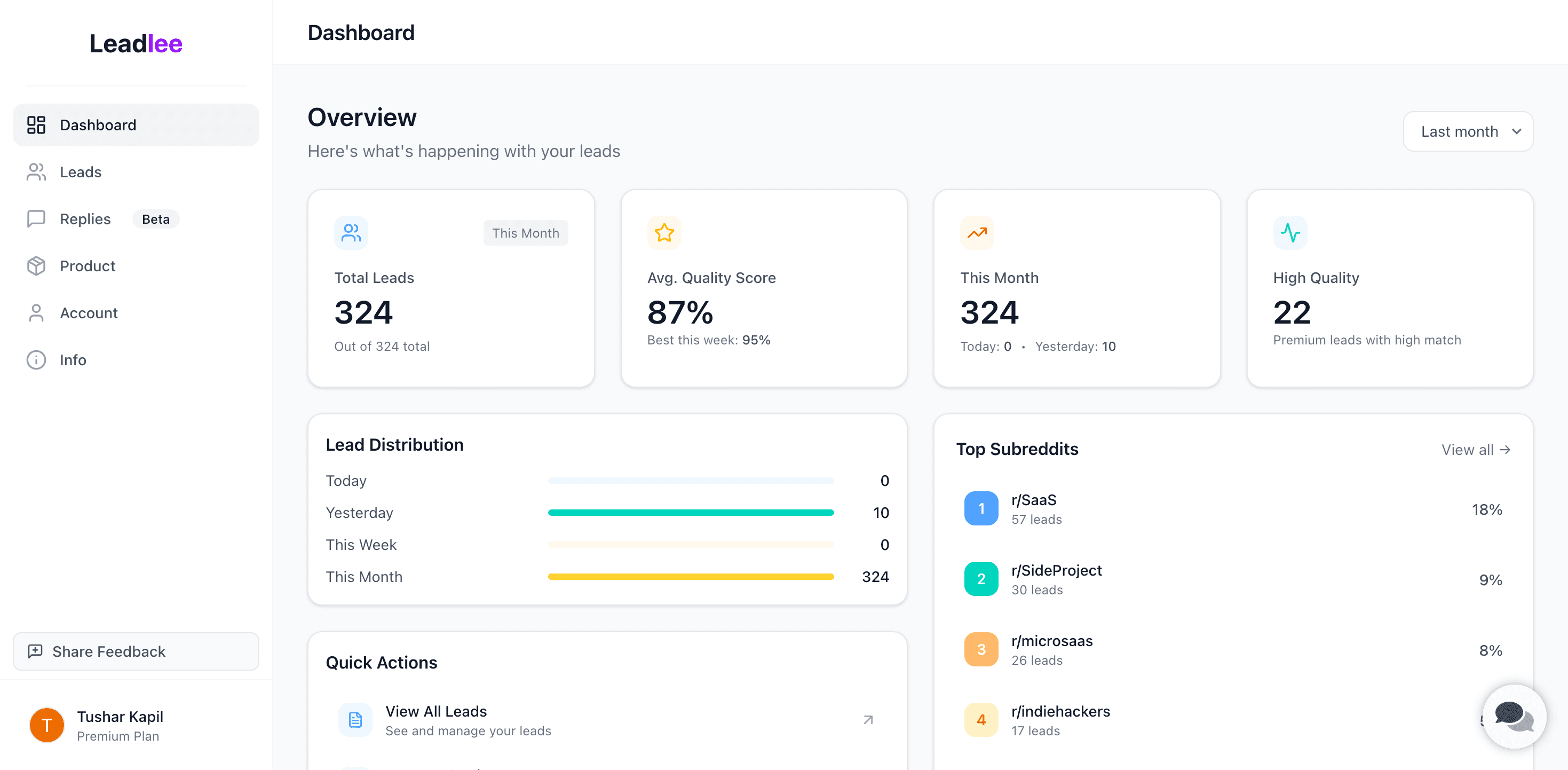
Task: Click the people icon on Total Leads card
Action: tap(351, 232)
